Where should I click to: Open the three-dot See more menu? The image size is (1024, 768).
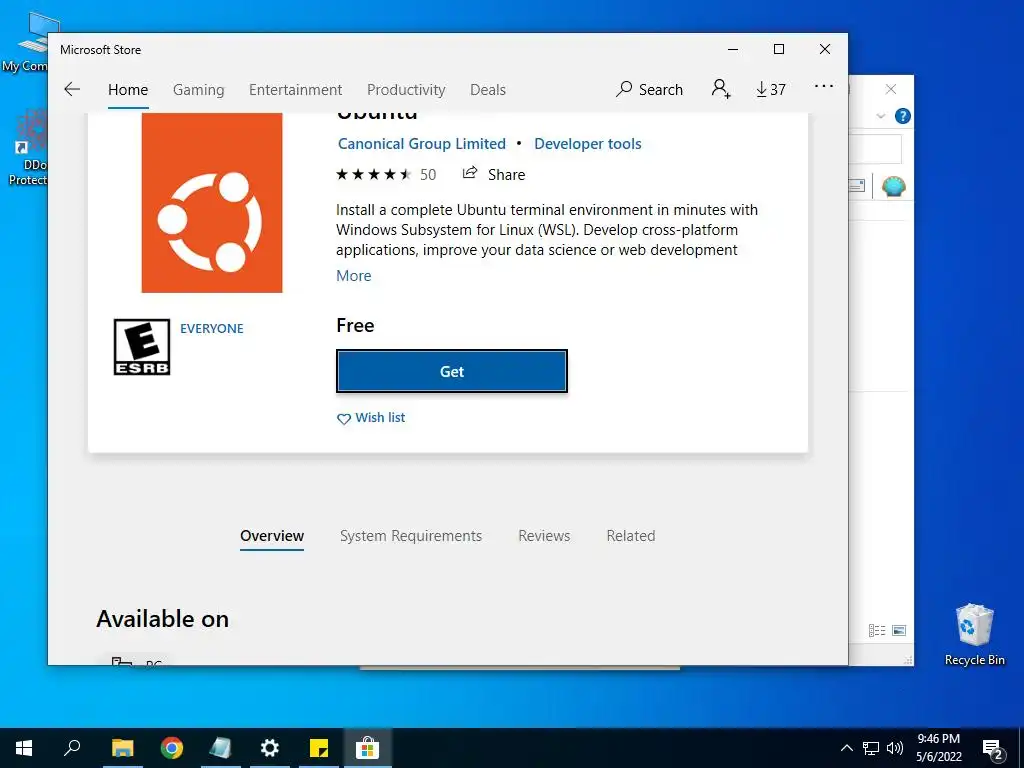click(x=824, y=86)
